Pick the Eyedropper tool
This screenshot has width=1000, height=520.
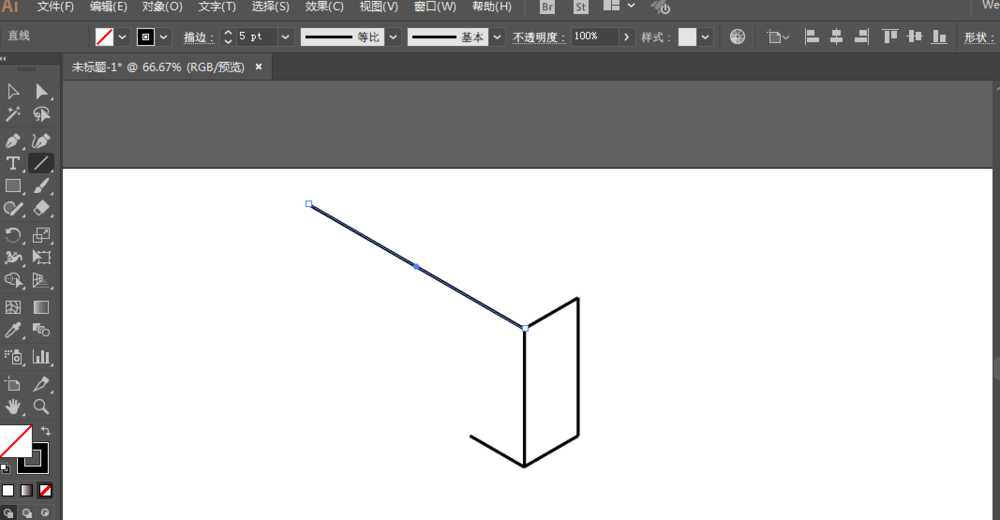pyautogui.click(x=13, y=330)
